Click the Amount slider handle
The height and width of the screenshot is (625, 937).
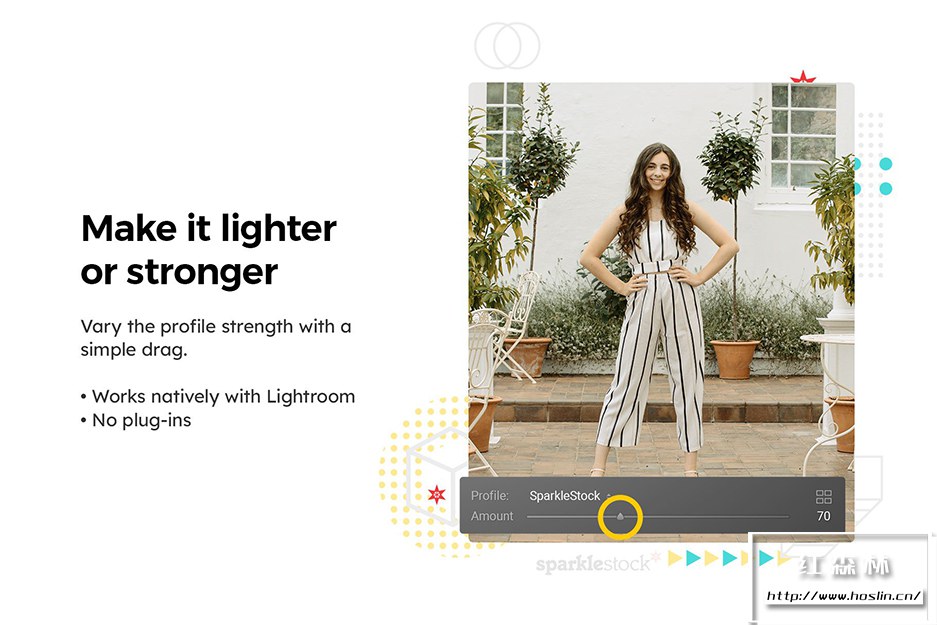(x=620, y=516)
